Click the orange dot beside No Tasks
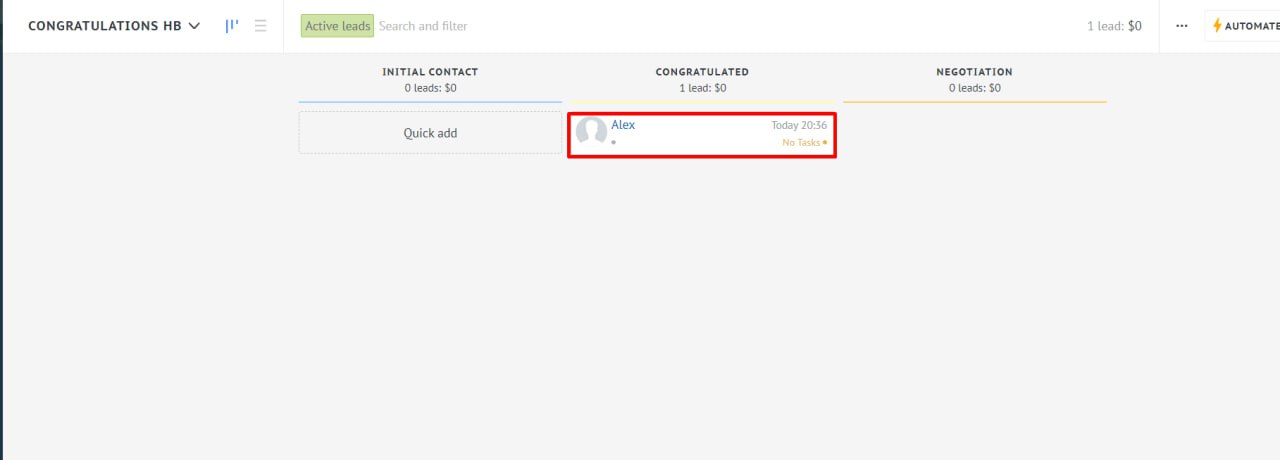The width and height of the screenshot is (1280, 460). (825, 143)
